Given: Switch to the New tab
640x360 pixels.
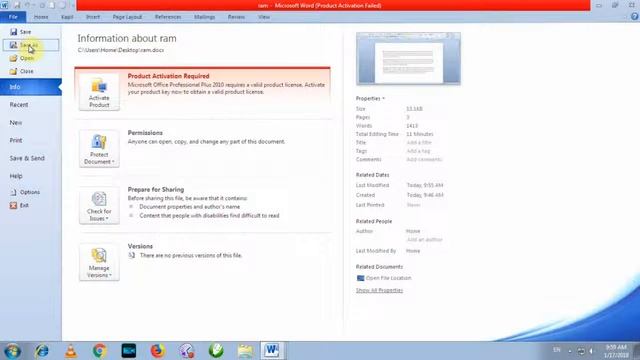Looking at the screenshot, I should 16,122.
